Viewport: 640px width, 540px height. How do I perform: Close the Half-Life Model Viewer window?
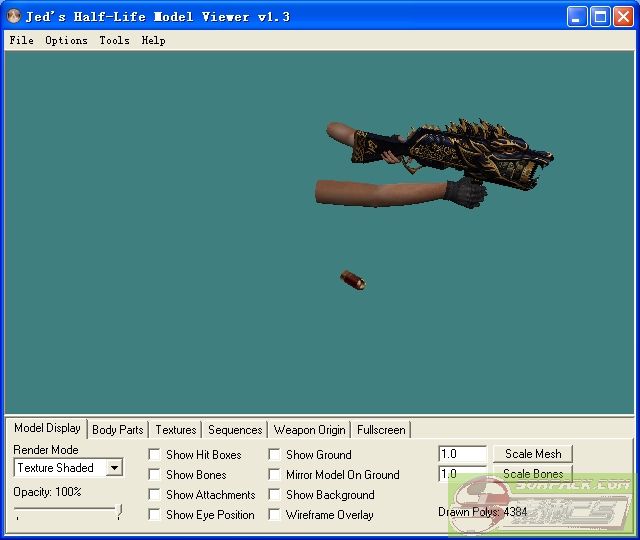pos(624,16)
